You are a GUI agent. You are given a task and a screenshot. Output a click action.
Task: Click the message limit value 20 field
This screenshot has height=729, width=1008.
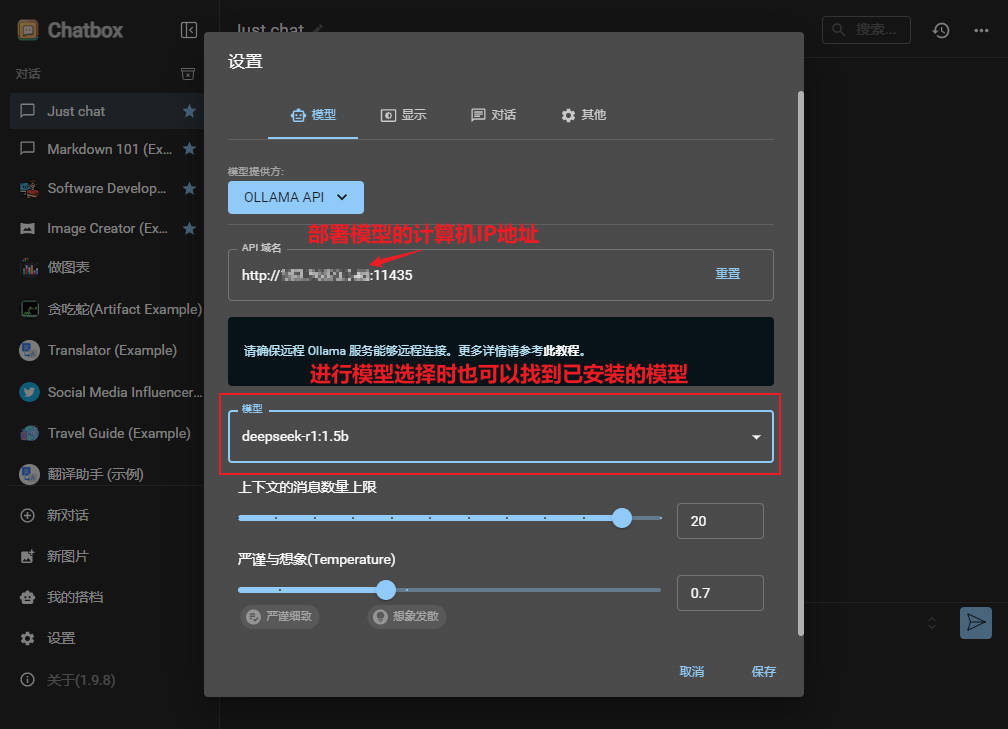(720, 521)
